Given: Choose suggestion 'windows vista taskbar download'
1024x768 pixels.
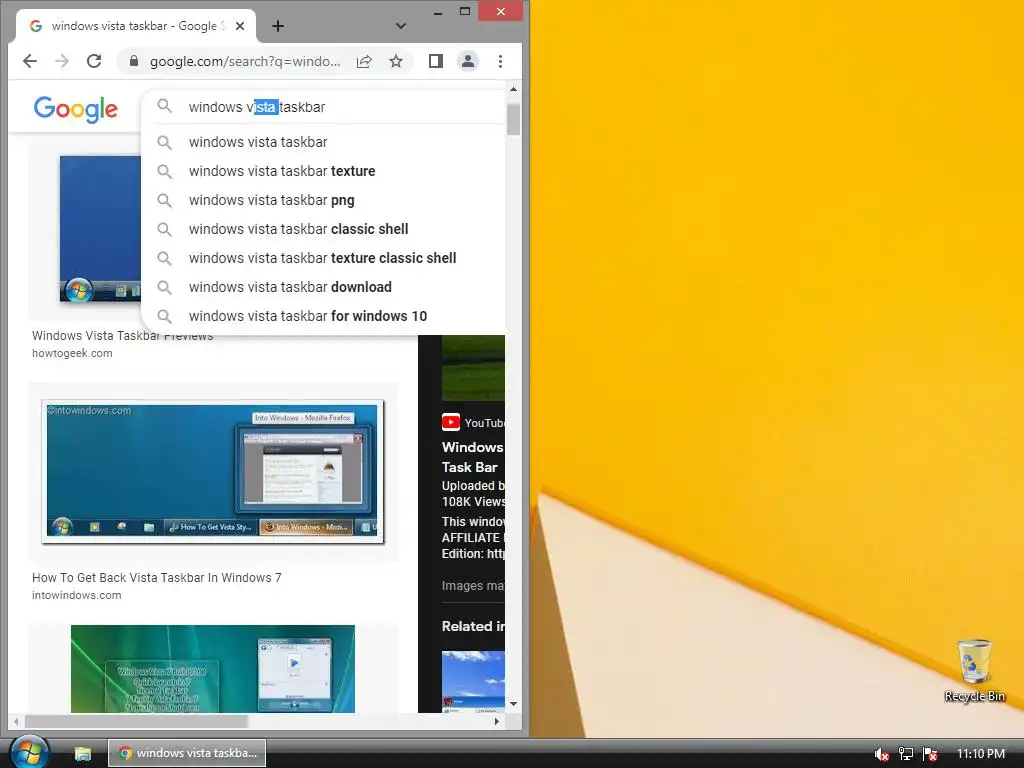Looking at the screenshot, I should (x=323, y=287).
